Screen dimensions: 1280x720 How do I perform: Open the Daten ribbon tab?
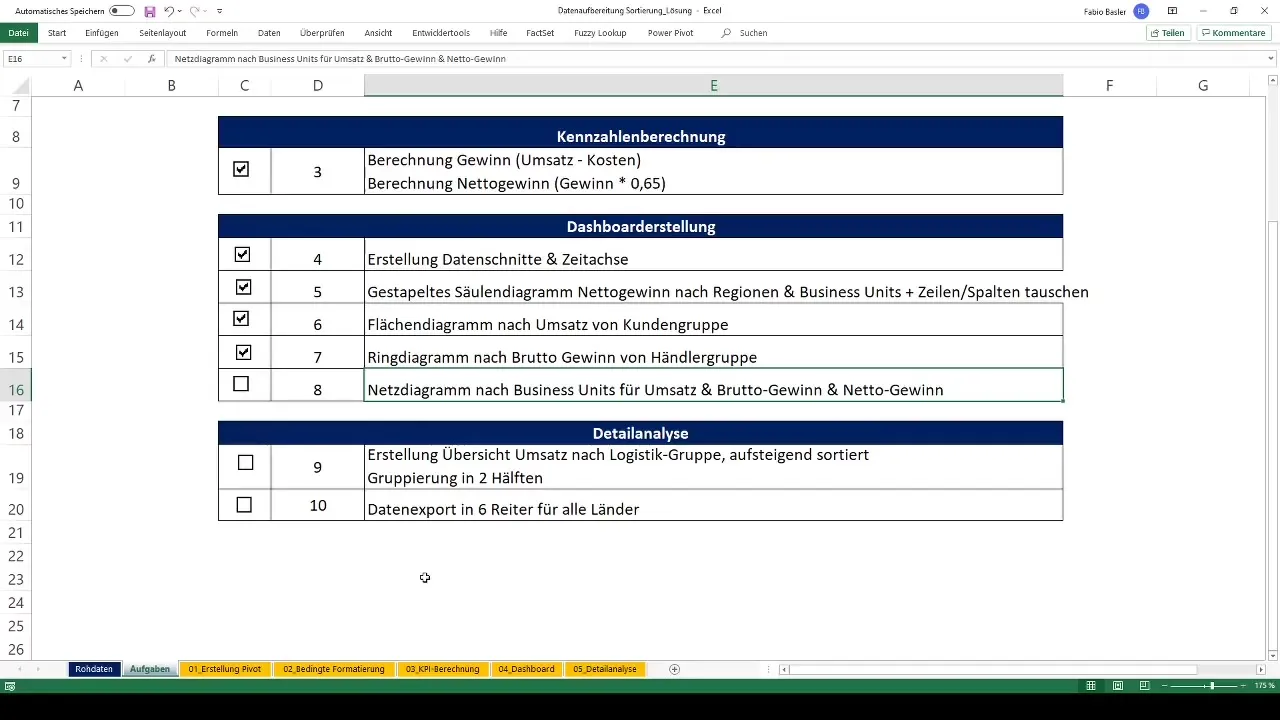[x=269, y=33]
